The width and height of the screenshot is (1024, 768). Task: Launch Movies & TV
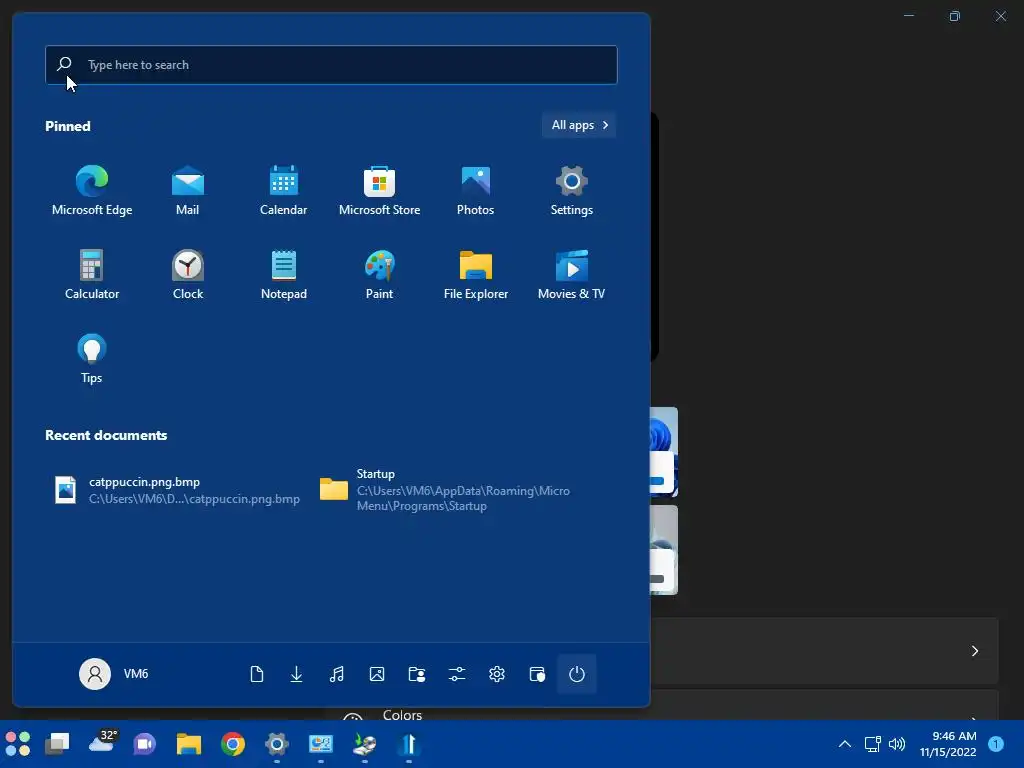tap(571, 274)
